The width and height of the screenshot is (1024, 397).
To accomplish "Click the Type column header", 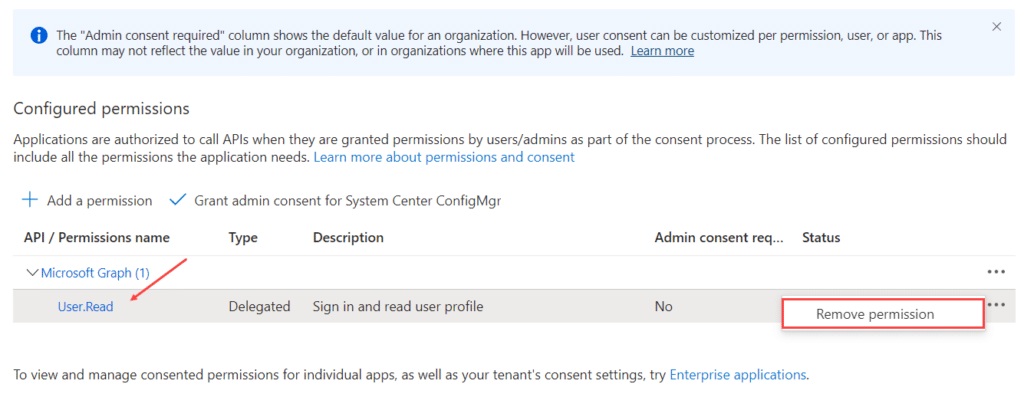I will tap(243, 238).
